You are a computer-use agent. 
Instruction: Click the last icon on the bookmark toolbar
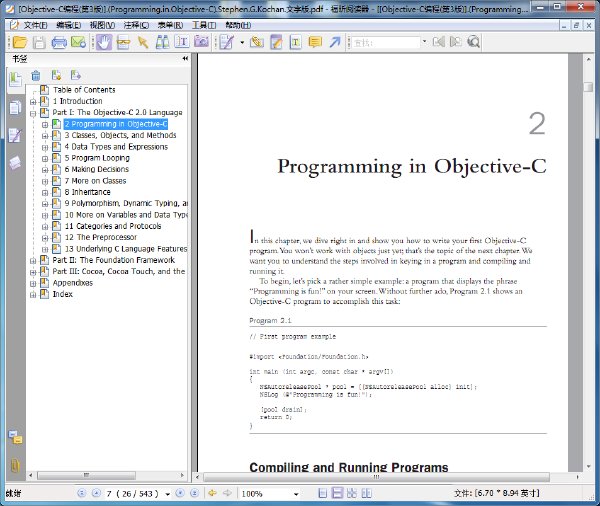pyautogui.click(x=75, y=75)
